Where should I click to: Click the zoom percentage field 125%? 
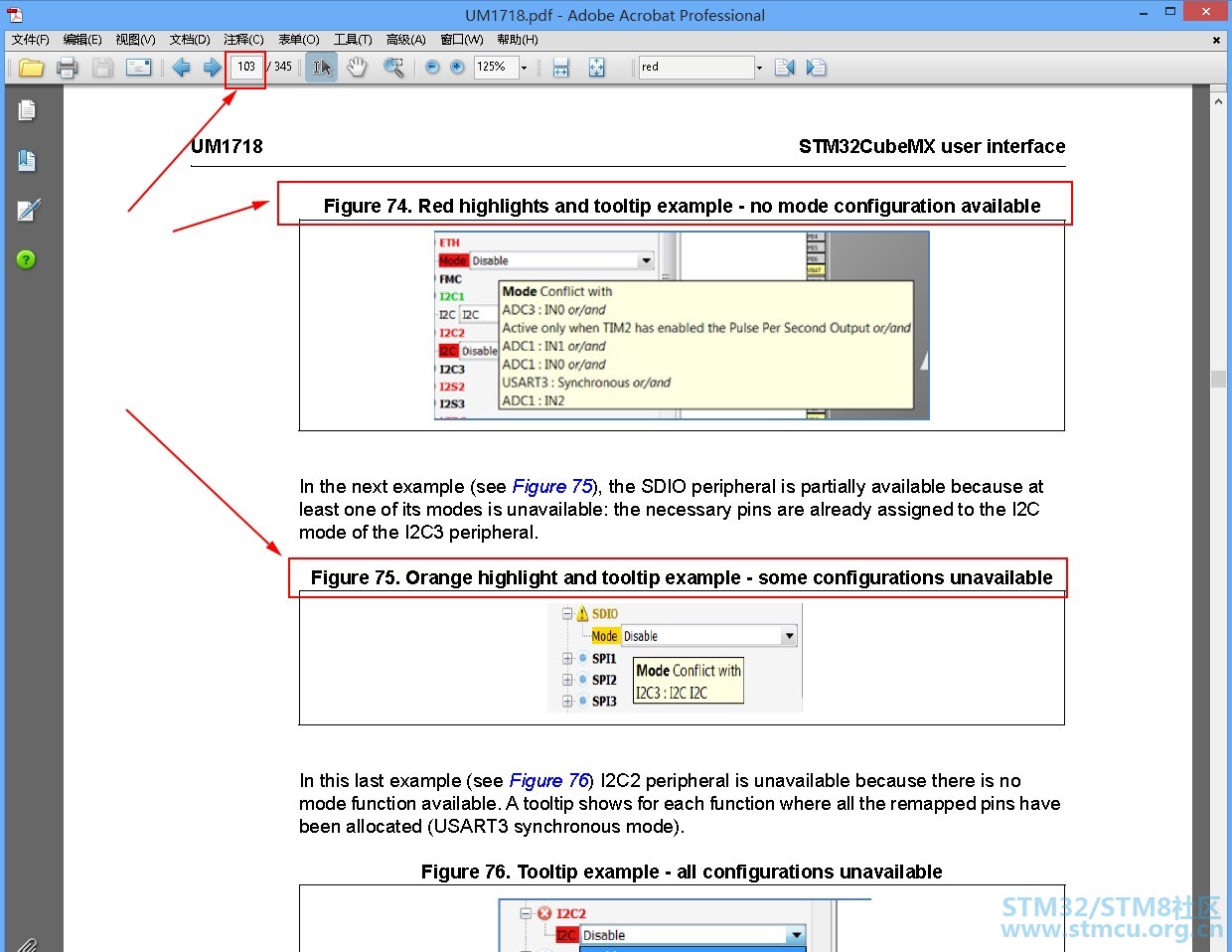(x=496, y=67)
